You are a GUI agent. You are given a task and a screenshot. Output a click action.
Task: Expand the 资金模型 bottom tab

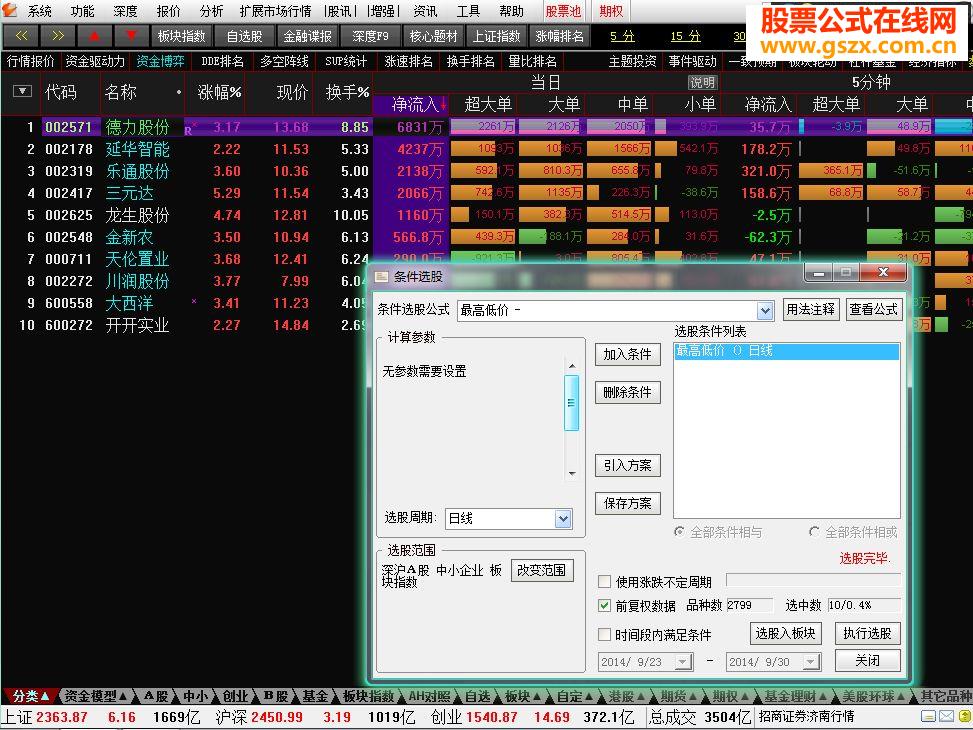pos(96,696)
